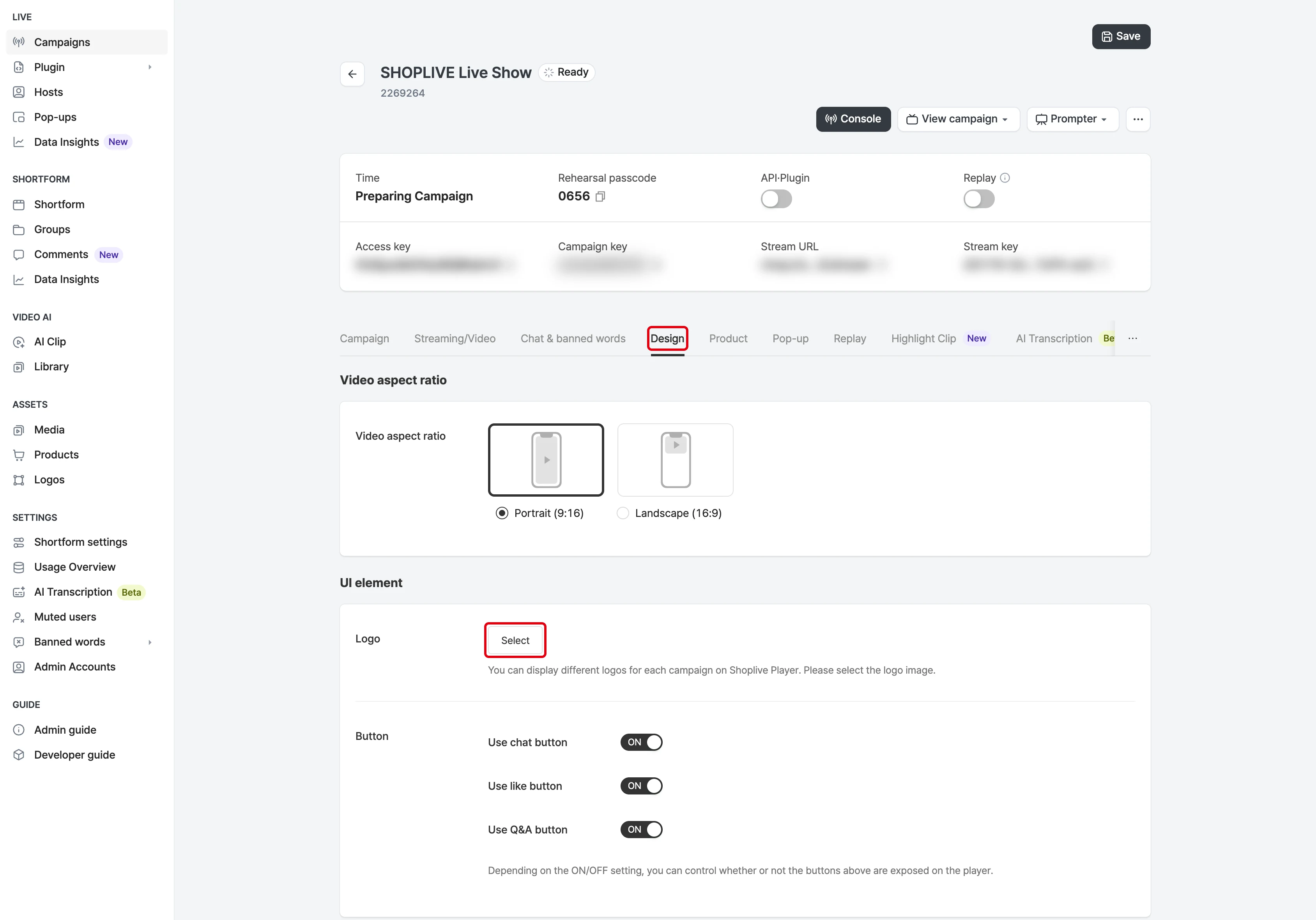Open Logos under Assets

87,480
